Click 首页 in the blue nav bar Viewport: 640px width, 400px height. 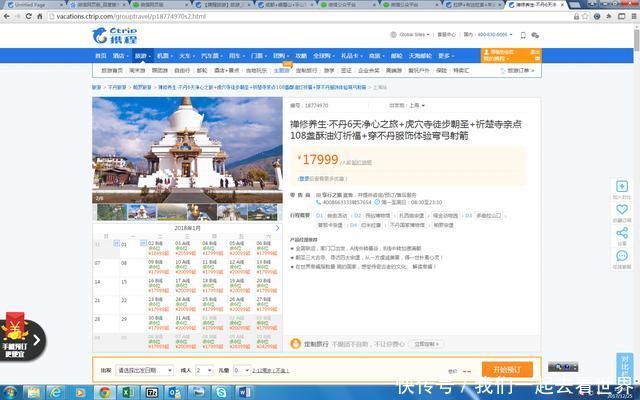(x=100, y=56)
